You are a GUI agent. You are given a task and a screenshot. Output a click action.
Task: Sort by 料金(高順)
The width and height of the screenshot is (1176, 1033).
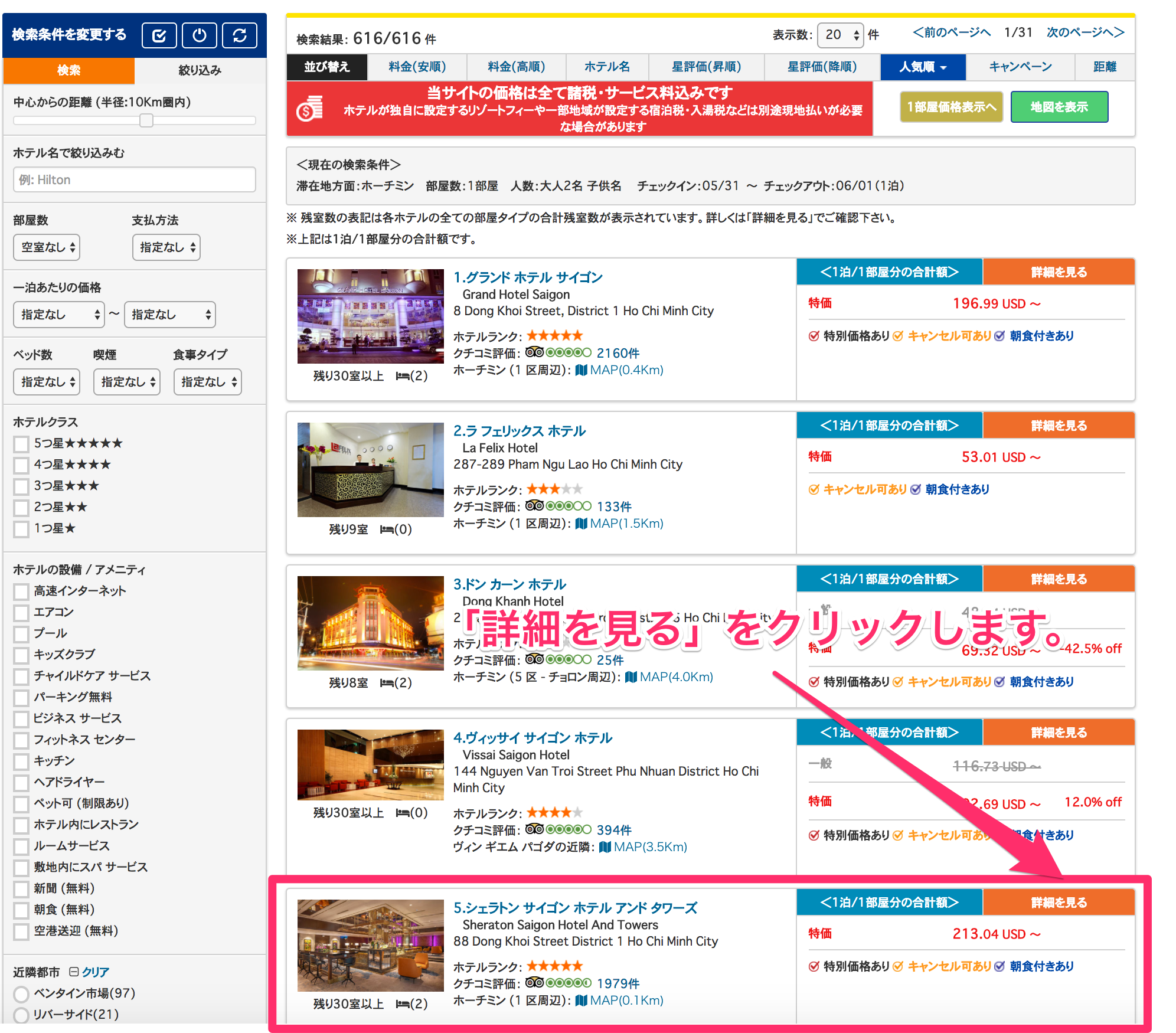point(516,67)
